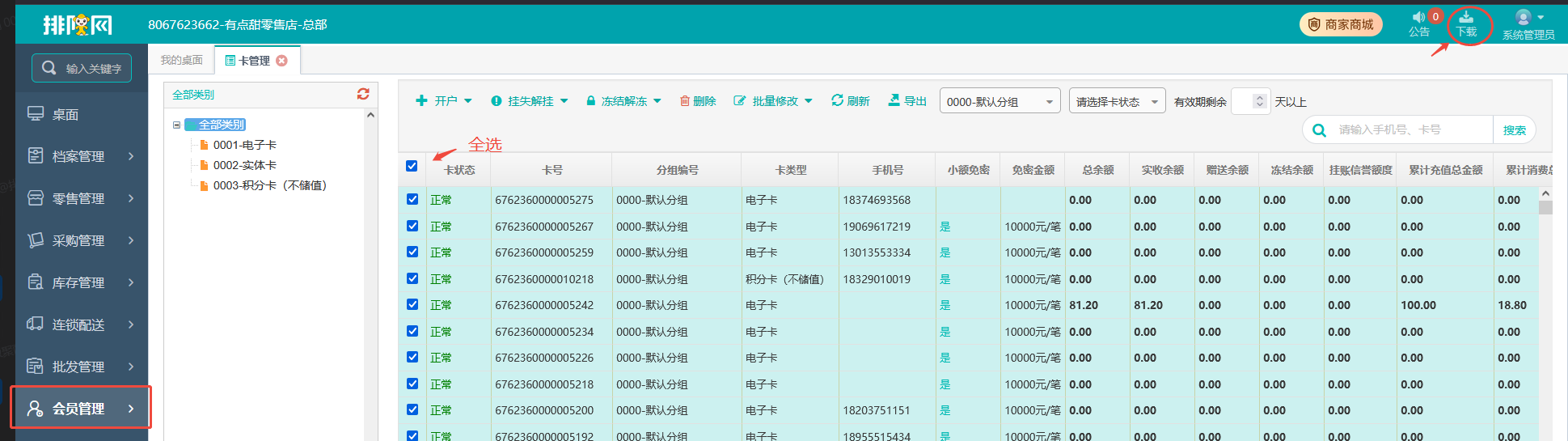1568x441 pixels.
Task: Open the 批量修改 dropdown button
Action: 772,101
